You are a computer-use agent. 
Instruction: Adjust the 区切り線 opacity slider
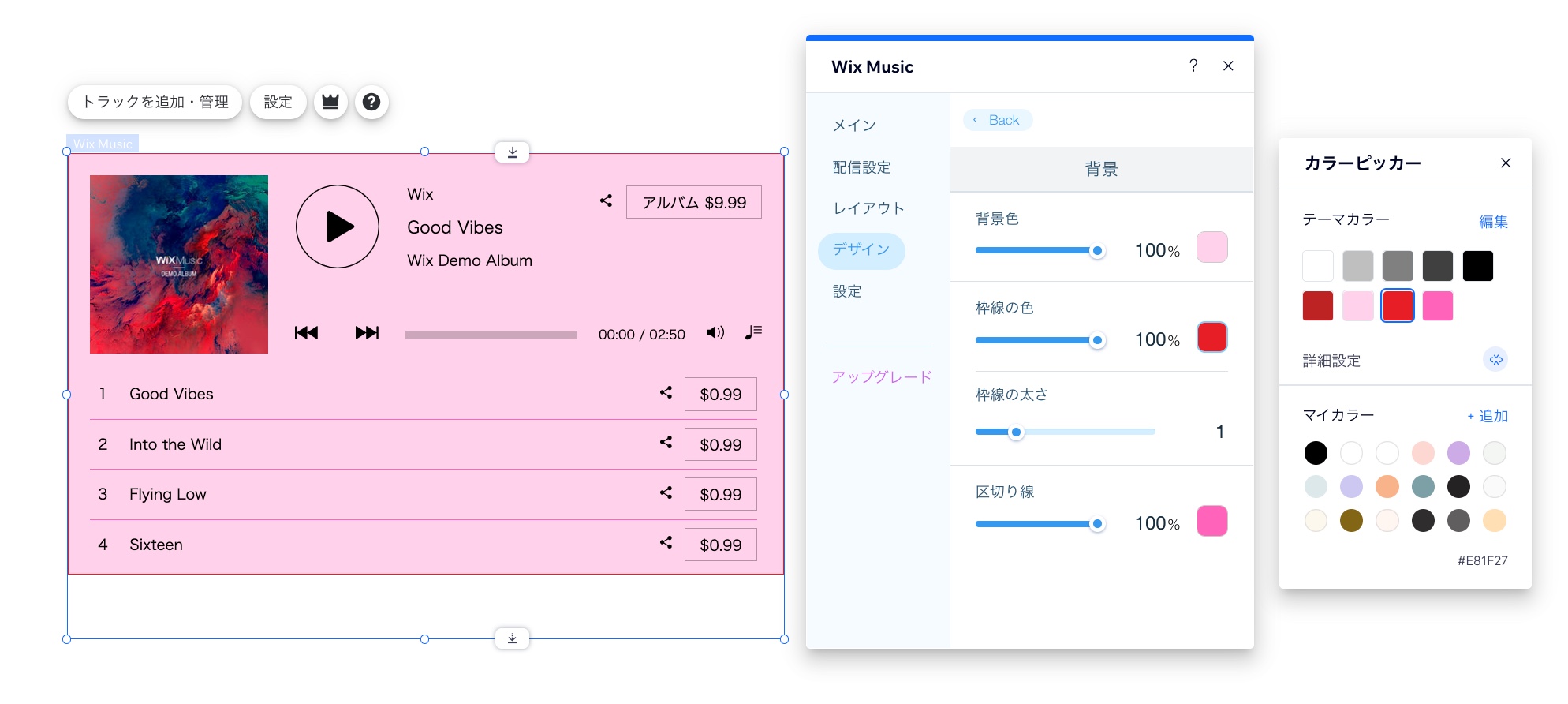(x=1040, y=523)
